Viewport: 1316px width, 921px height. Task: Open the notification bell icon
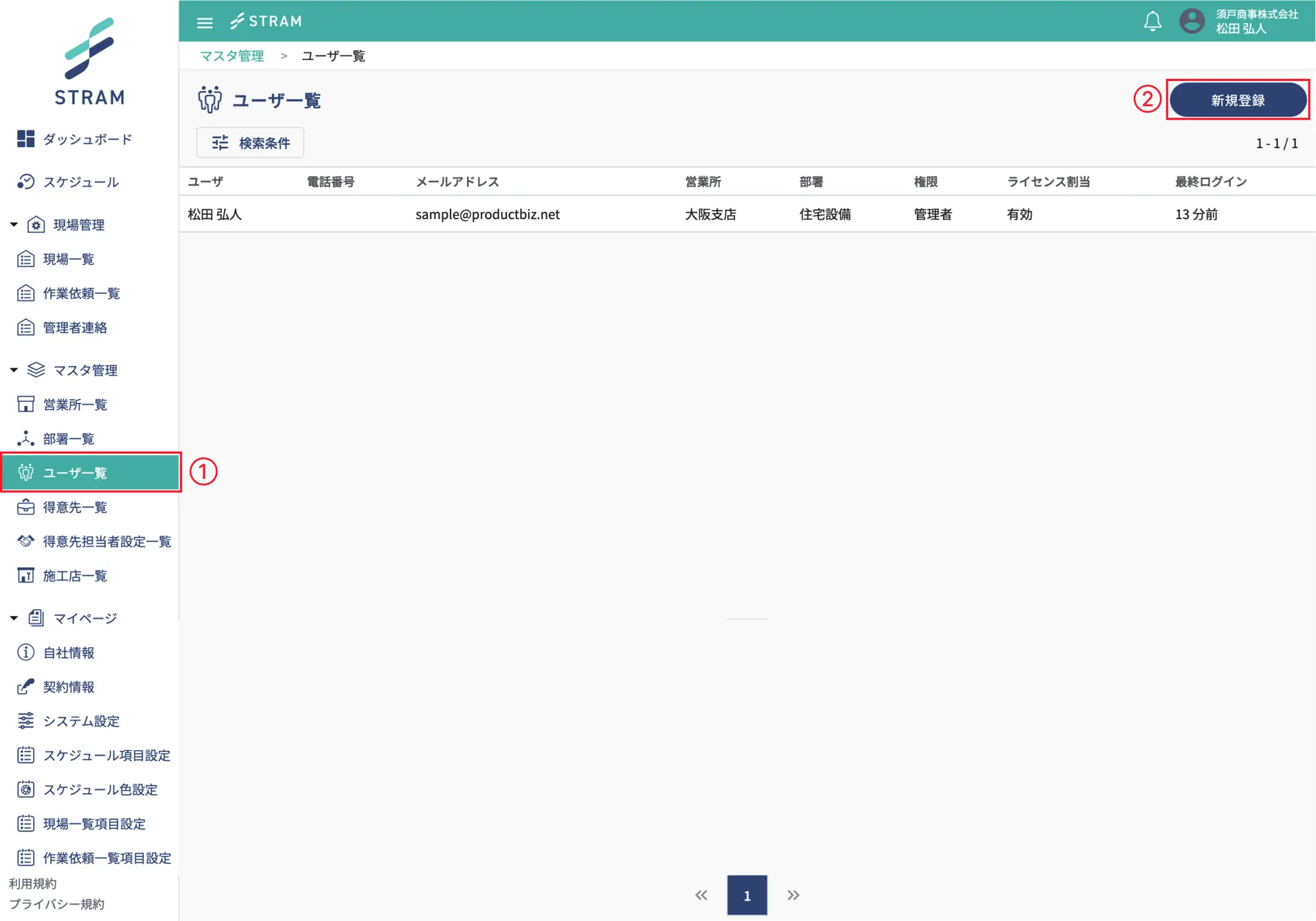coord(1152,21)
